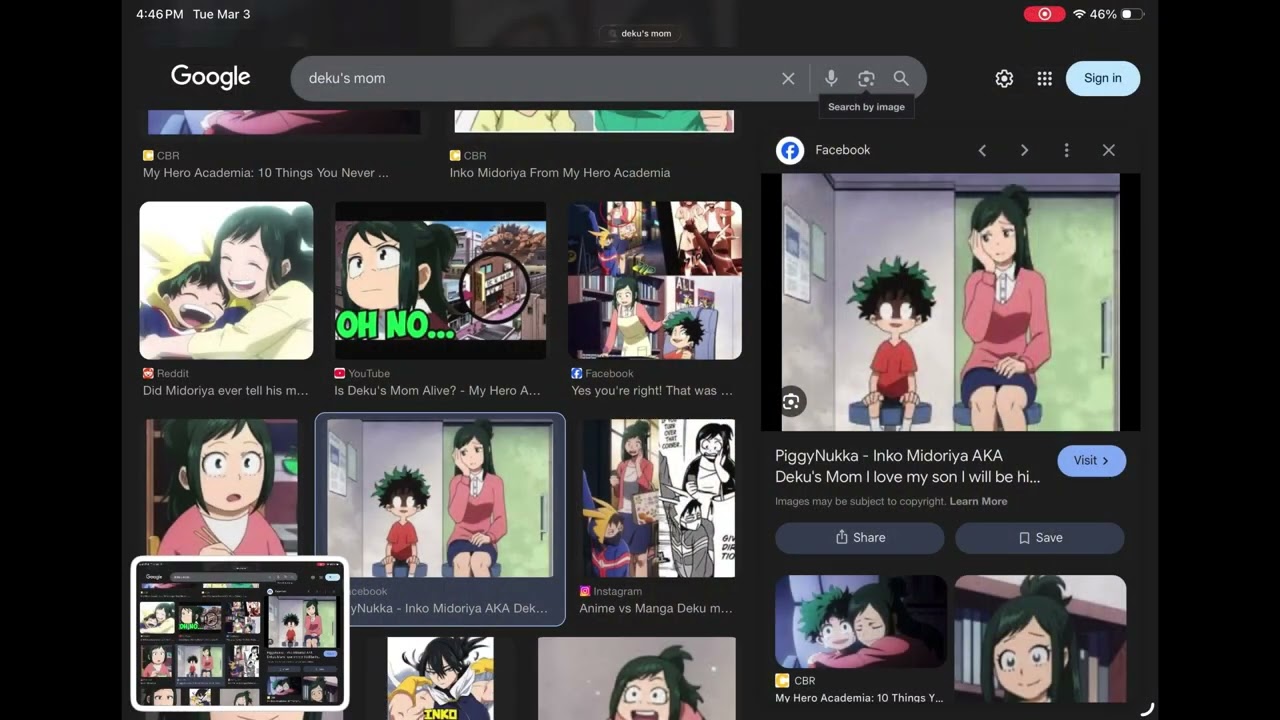The image size is (1280, 720).
Task: Open the three-dot more options menu
Action: [x=1066, y=150]
